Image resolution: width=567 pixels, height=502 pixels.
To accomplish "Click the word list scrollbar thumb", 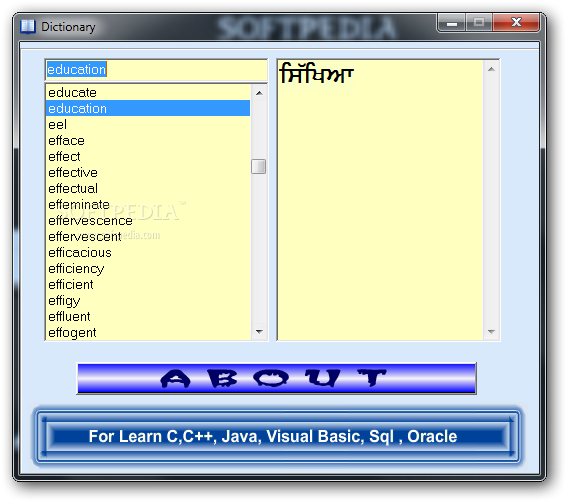I will point(259,167).
